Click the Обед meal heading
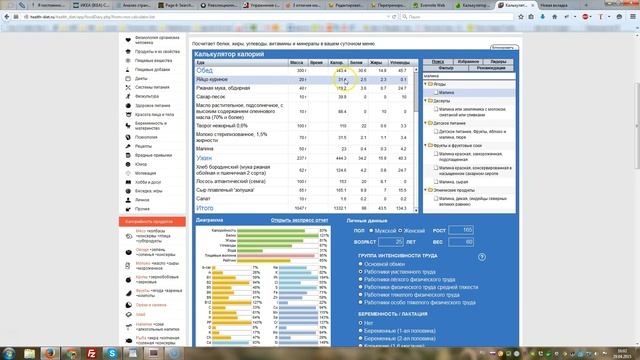 204,71
